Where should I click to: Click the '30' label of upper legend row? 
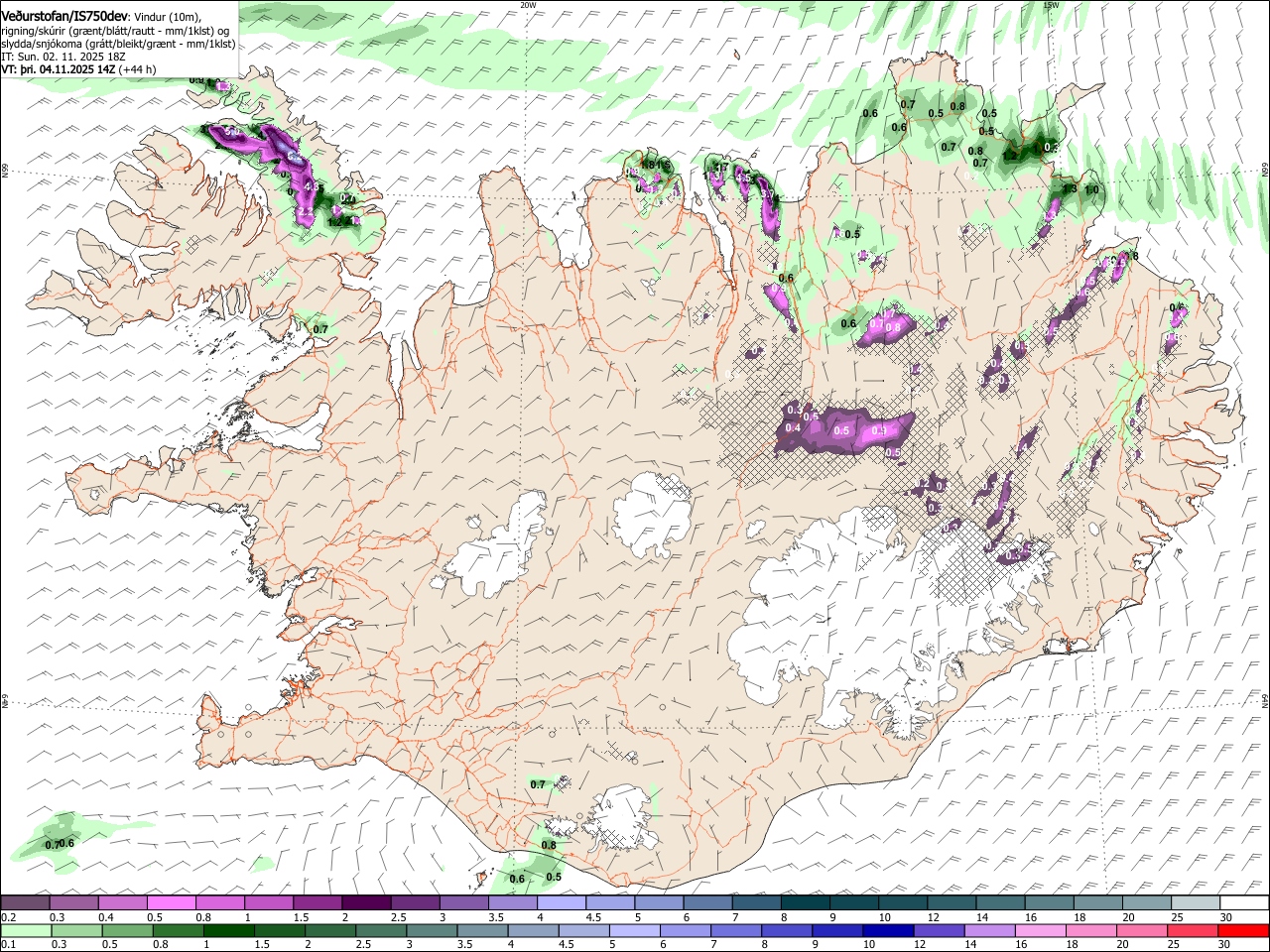pos(1225,917)
